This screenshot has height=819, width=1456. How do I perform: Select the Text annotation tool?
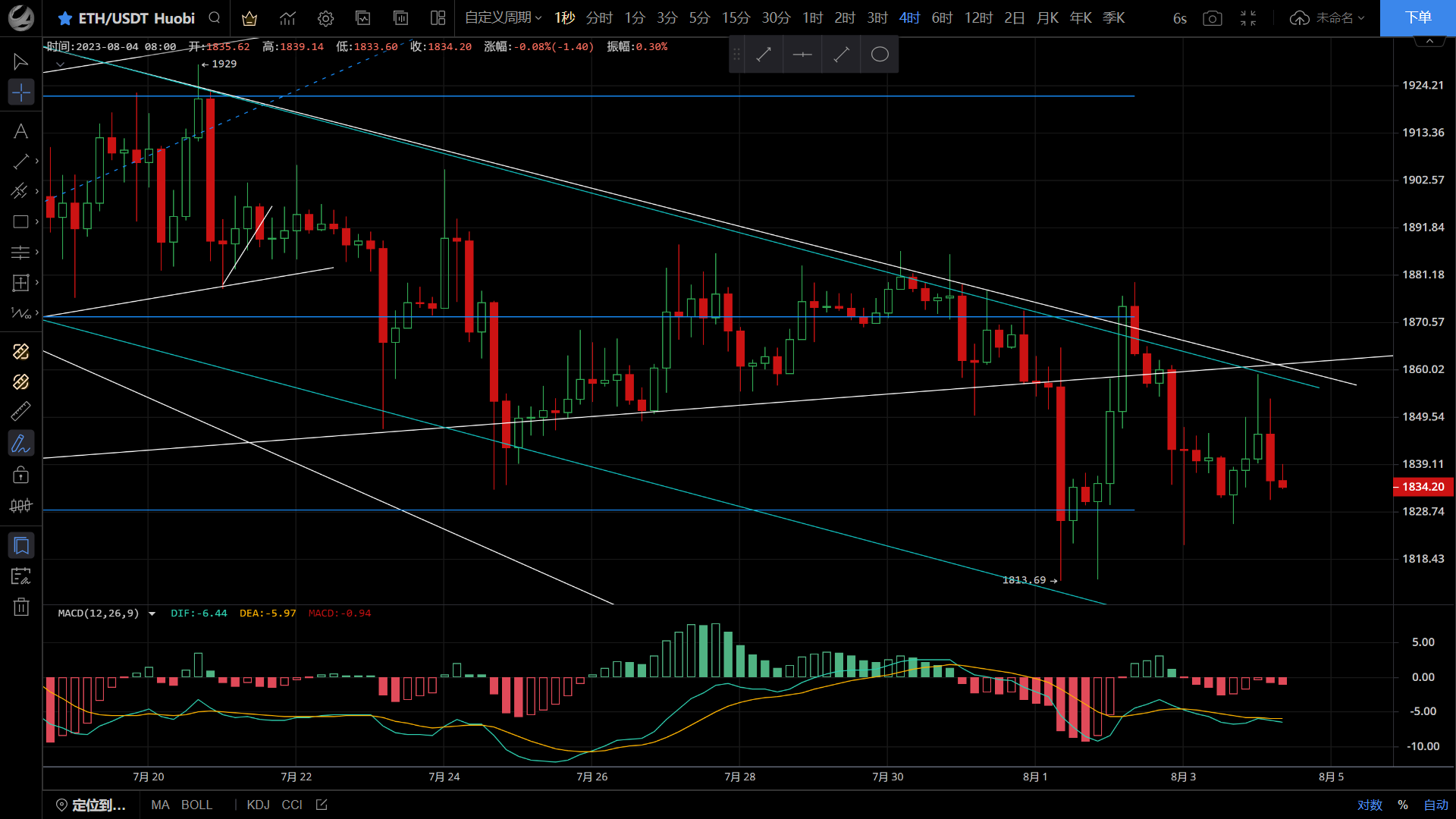coord(20,130)
